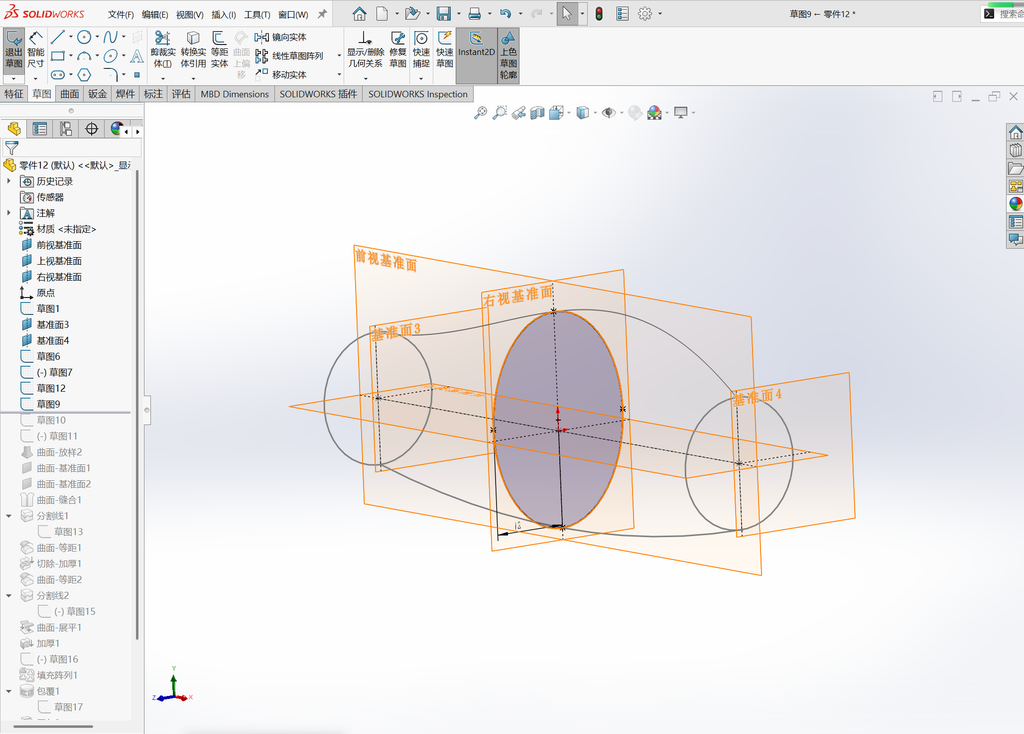Open the Display Style dropdown arrow
The height and width of the screenshot is (734, 1024).
pos(596,113)
